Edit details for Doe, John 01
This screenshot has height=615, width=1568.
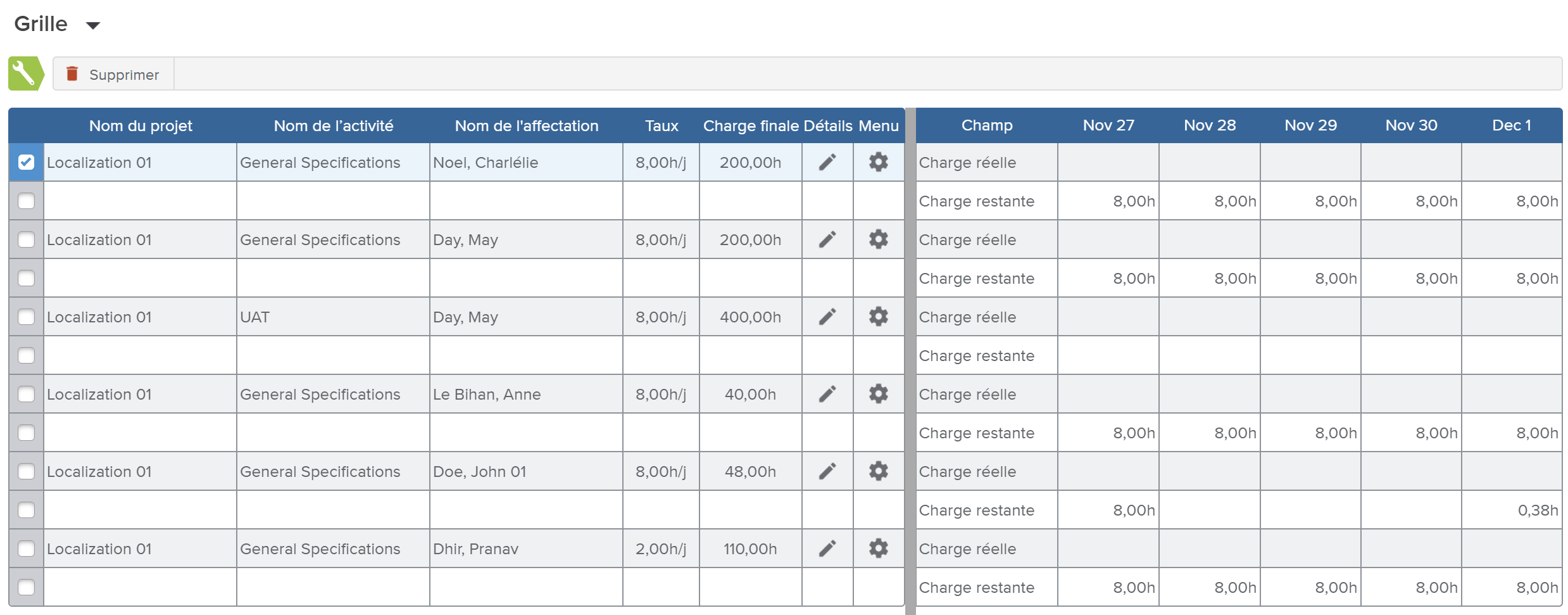pyautogui.click(x=827, y=471)
